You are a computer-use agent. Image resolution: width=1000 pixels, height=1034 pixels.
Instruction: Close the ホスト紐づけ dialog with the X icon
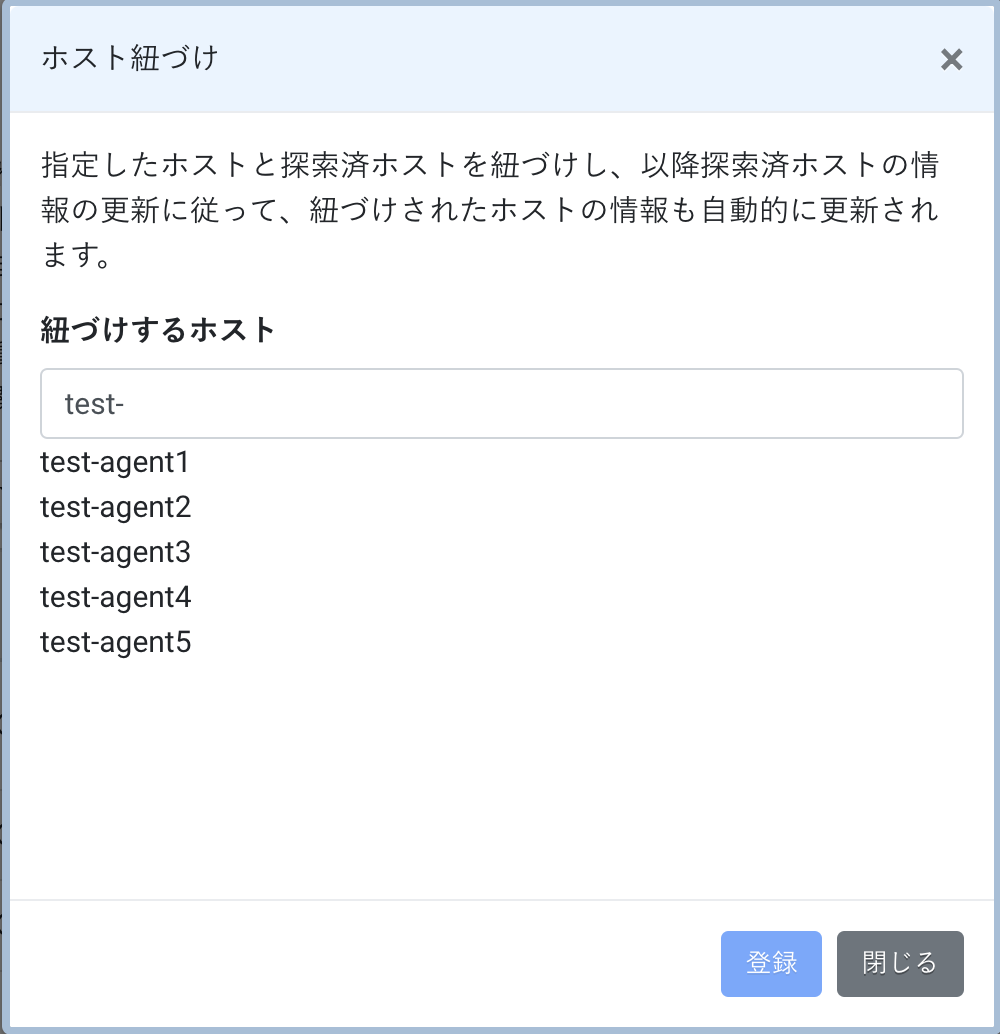[x=951, y=59]
